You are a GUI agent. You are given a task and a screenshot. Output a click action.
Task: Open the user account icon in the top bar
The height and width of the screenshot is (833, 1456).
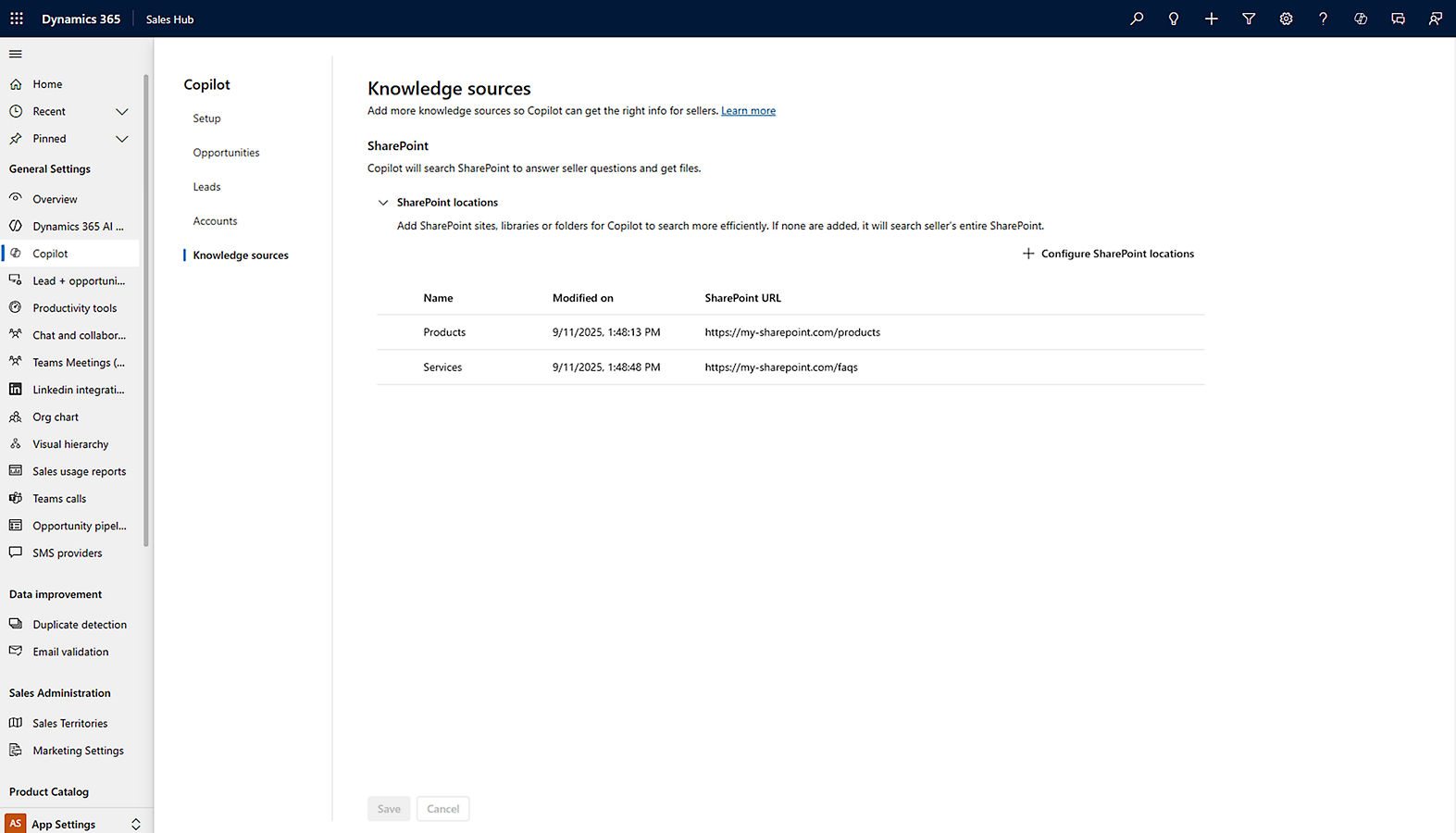click(1435, 19)
